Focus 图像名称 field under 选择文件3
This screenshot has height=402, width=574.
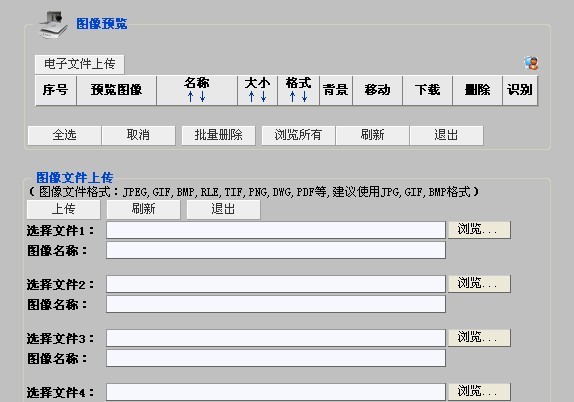click(276, 358)
